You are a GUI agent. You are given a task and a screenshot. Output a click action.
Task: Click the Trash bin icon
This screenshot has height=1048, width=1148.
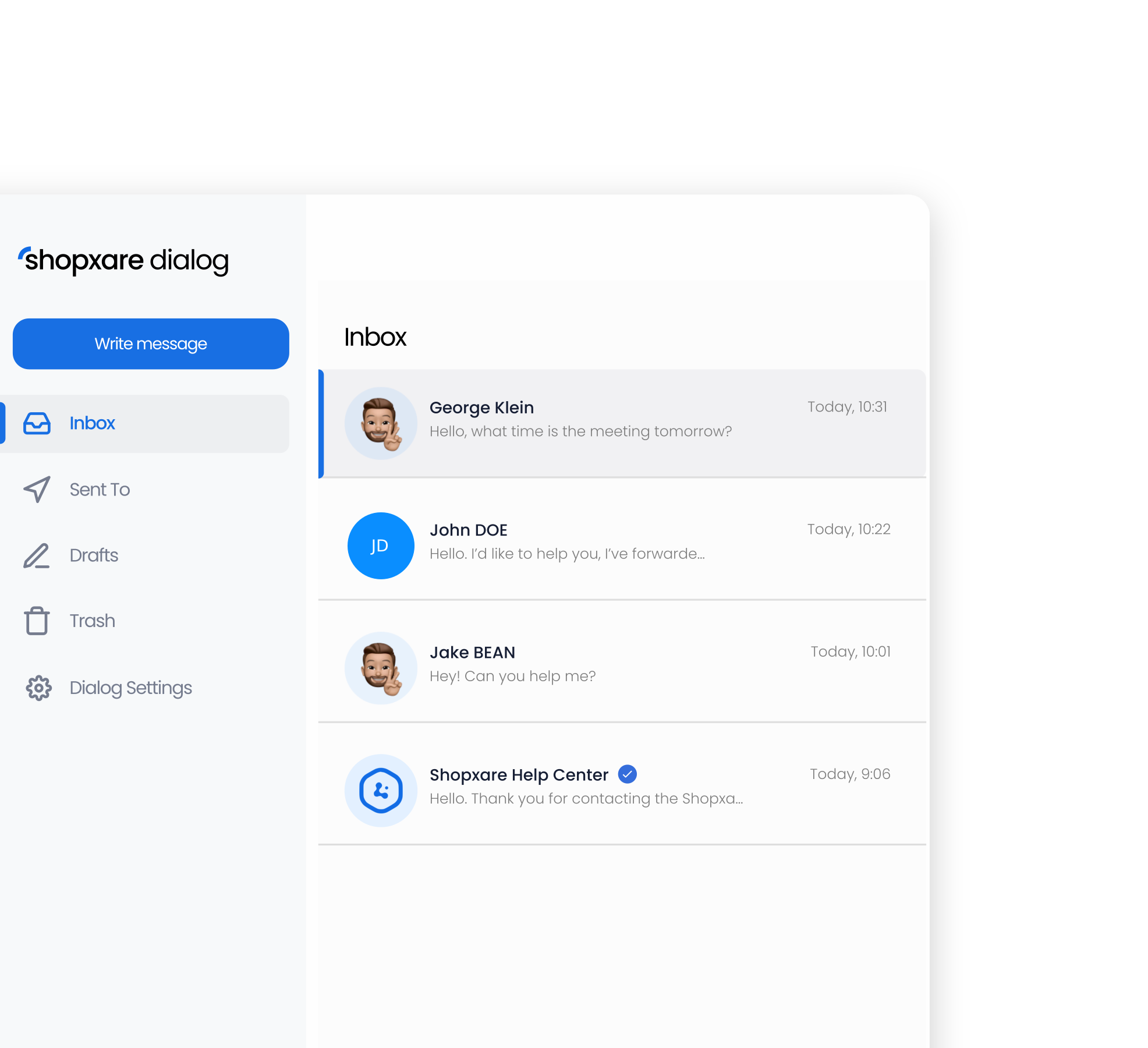37,621
